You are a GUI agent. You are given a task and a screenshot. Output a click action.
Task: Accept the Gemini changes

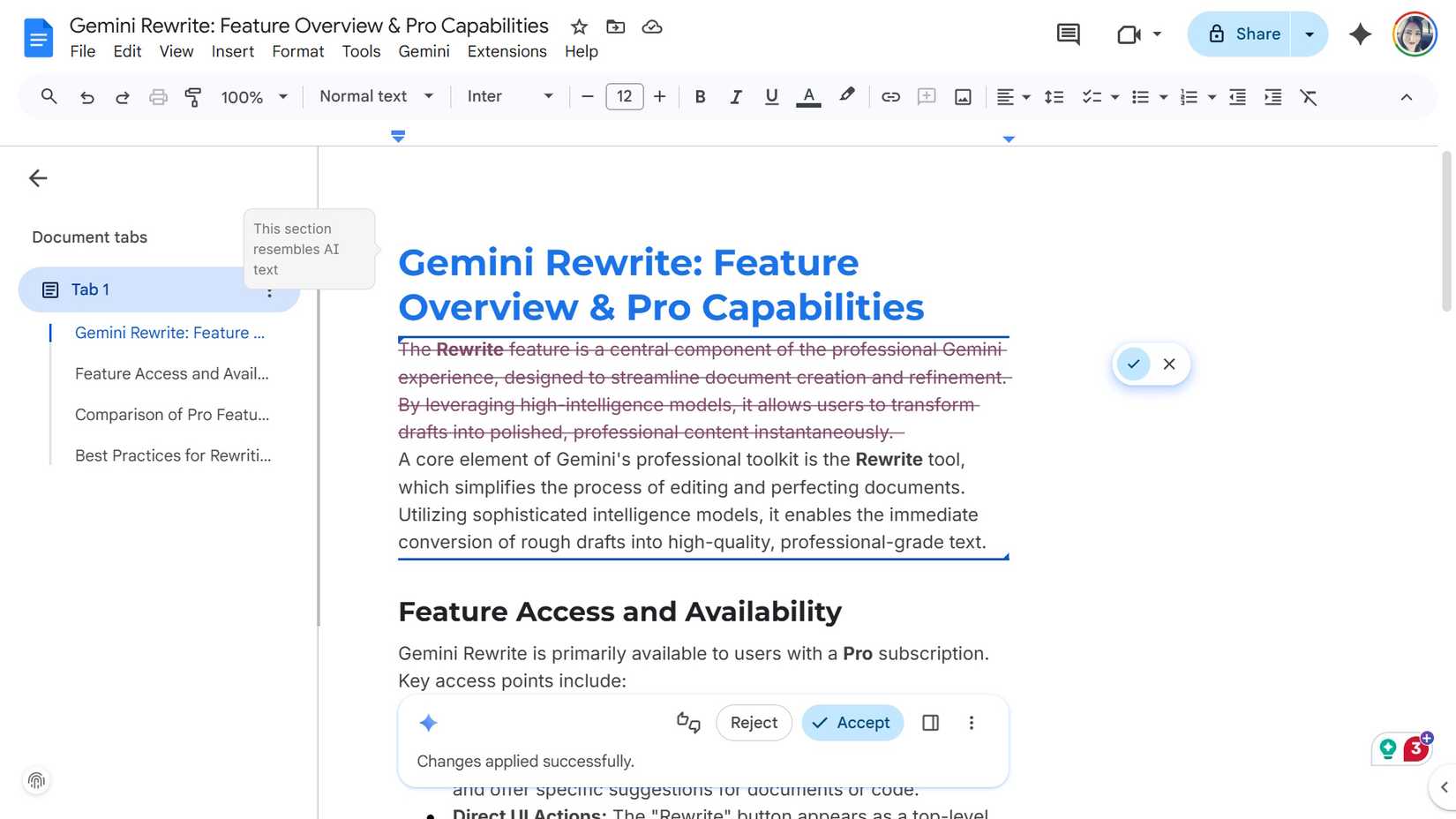(x=852, y=723)
